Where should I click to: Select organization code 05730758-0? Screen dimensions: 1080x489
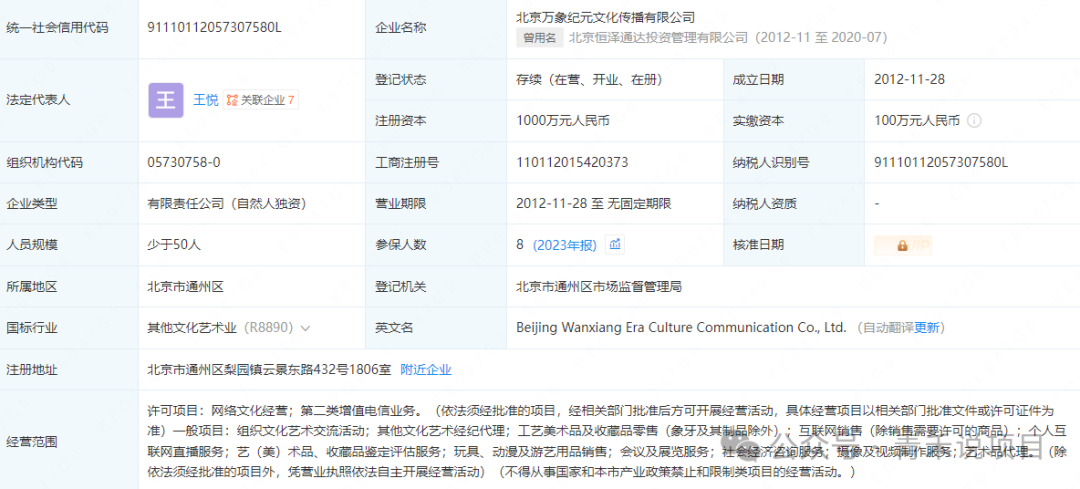(x=184, y=163)
